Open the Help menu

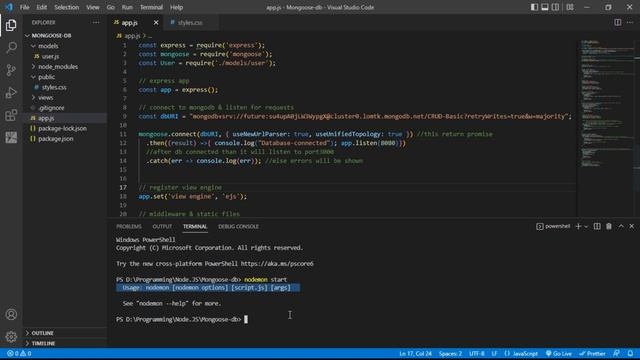click(176, 7)
